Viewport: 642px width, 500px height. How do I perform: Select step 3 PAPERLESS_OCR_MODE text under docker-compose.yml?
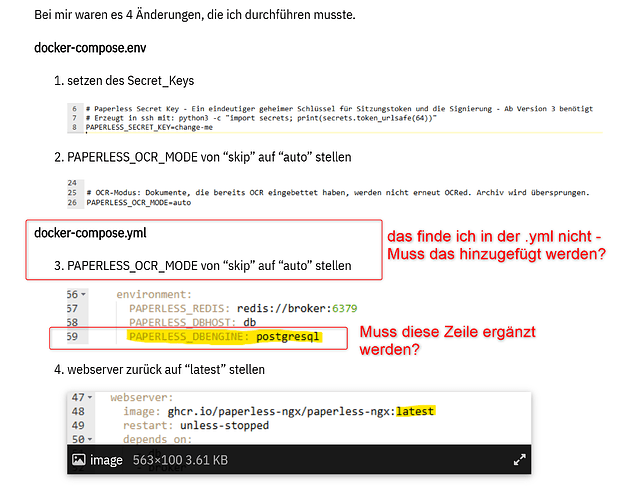(209, 266)
